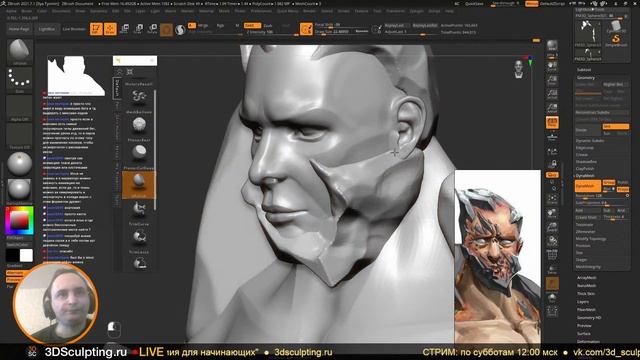Expand the ClayPolish subsection
The height and width of the screenshot is (360, 640).
pyautogui.click(x=585, y=169)
